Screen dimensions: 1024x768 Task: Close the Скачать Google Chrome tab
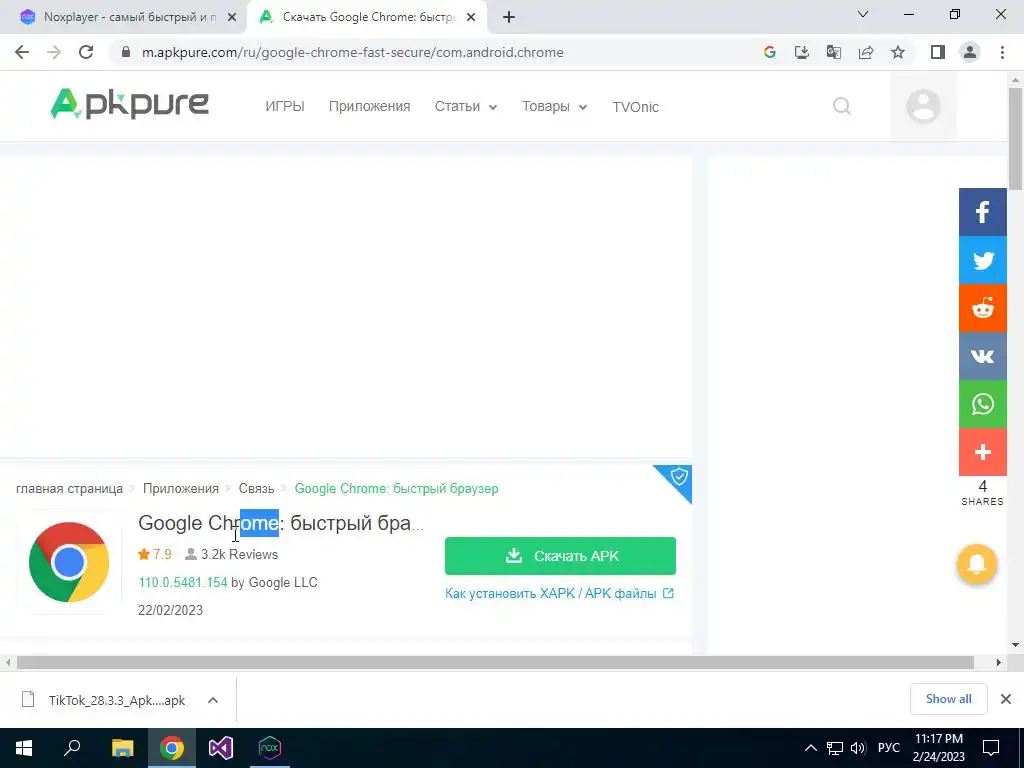point(471,17)
